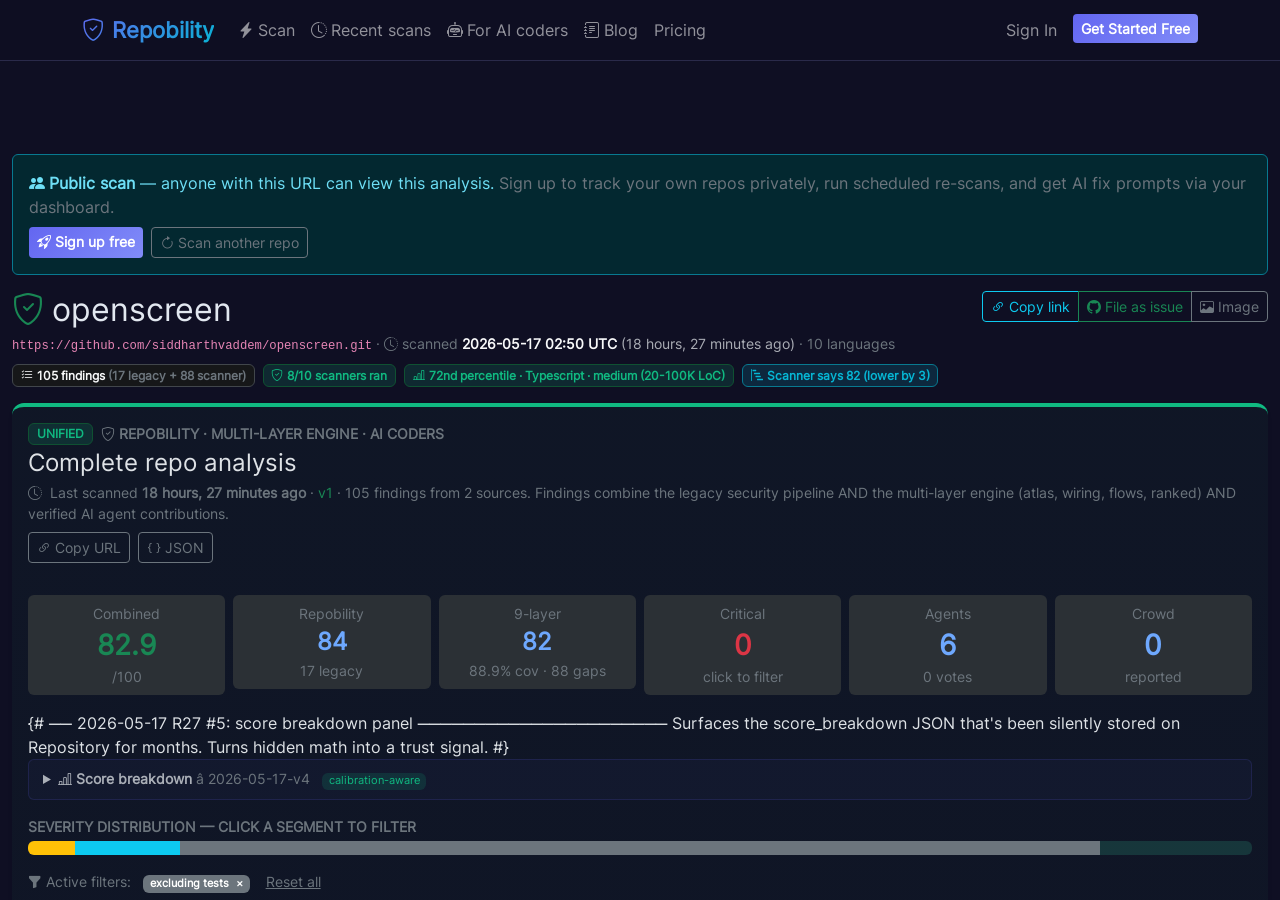Image resolution: width=1280 pixels, height=900 pixels.
Task: Click the UNIFIED tag label
Action: coord(60,434)
